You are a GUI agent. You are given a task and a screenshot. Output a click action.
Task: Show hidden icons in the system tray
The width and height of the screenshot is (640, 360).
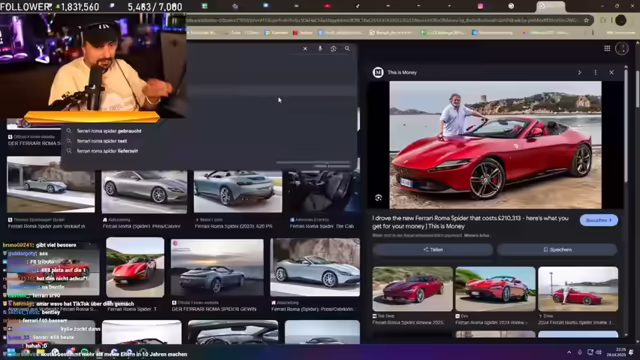[x=569, y=352]
